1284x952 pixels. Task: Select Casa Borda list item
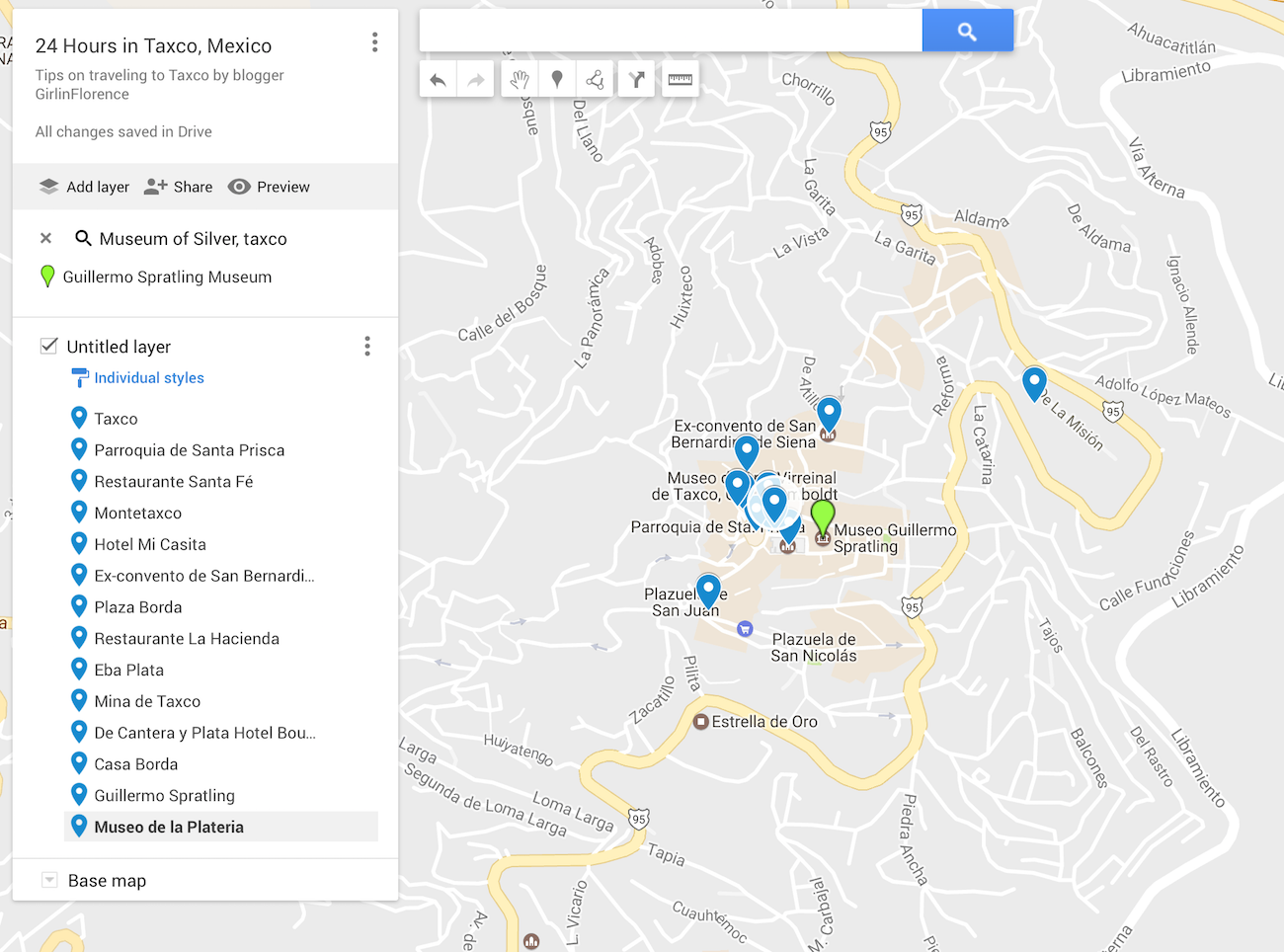[136, 764]
